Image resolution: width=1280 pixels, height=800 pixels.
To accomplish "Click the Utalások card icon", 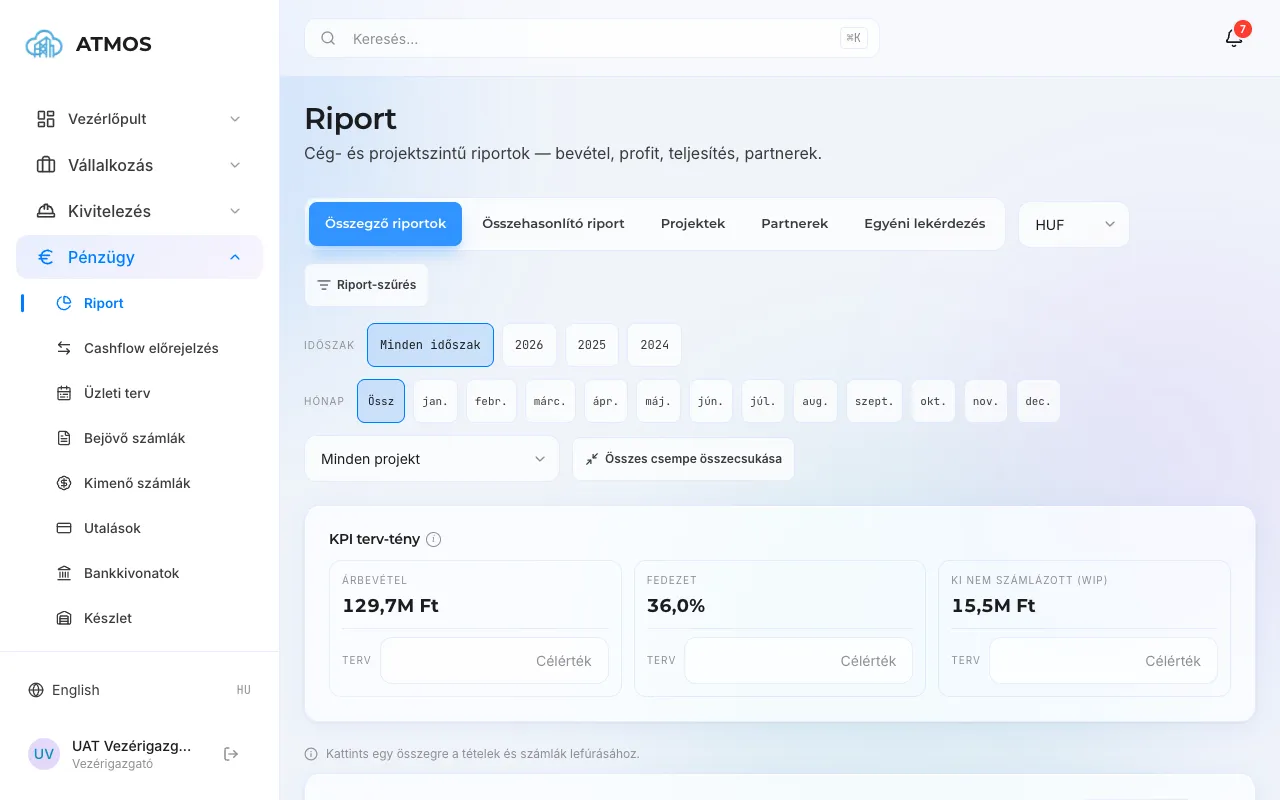I will click(64, 528).
